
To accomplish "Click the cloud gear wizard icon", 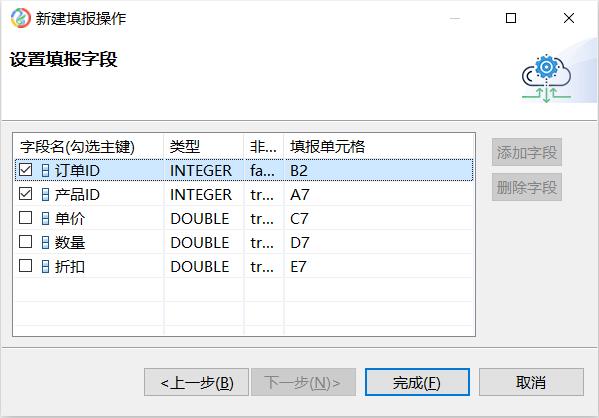I will 546,78.
